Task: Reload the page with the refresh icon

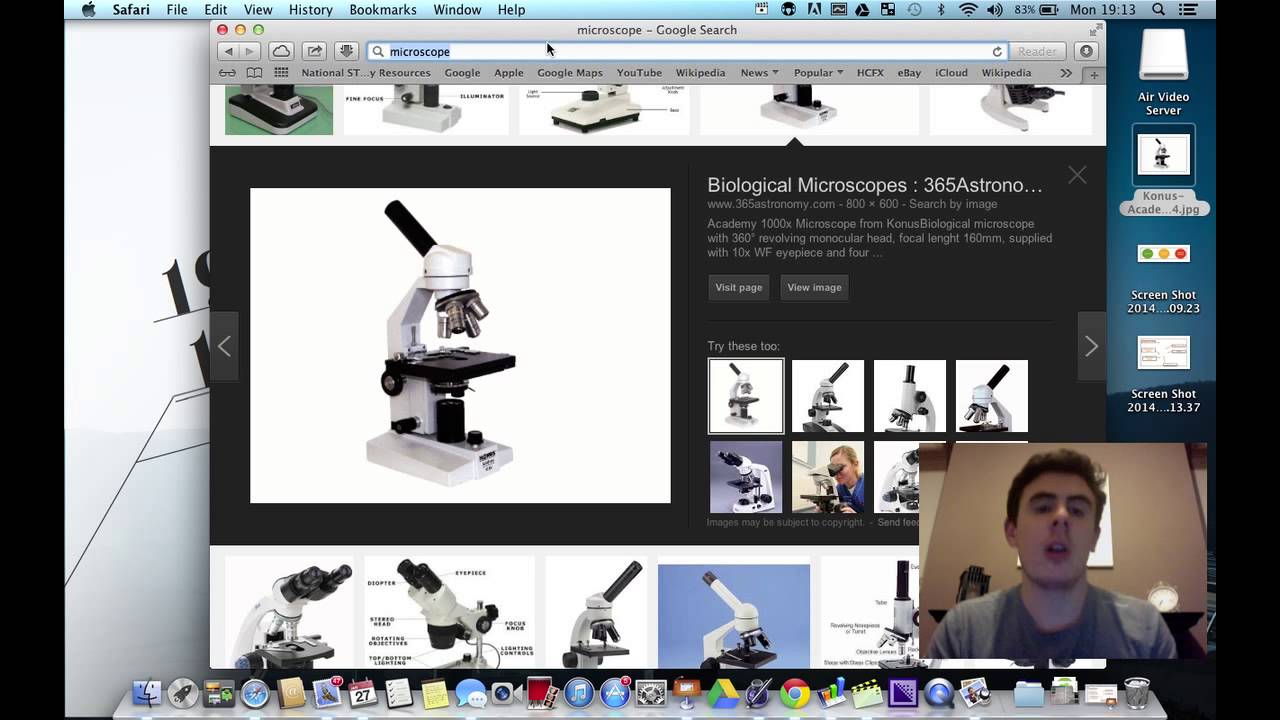Action: click(x=997, y=51)
